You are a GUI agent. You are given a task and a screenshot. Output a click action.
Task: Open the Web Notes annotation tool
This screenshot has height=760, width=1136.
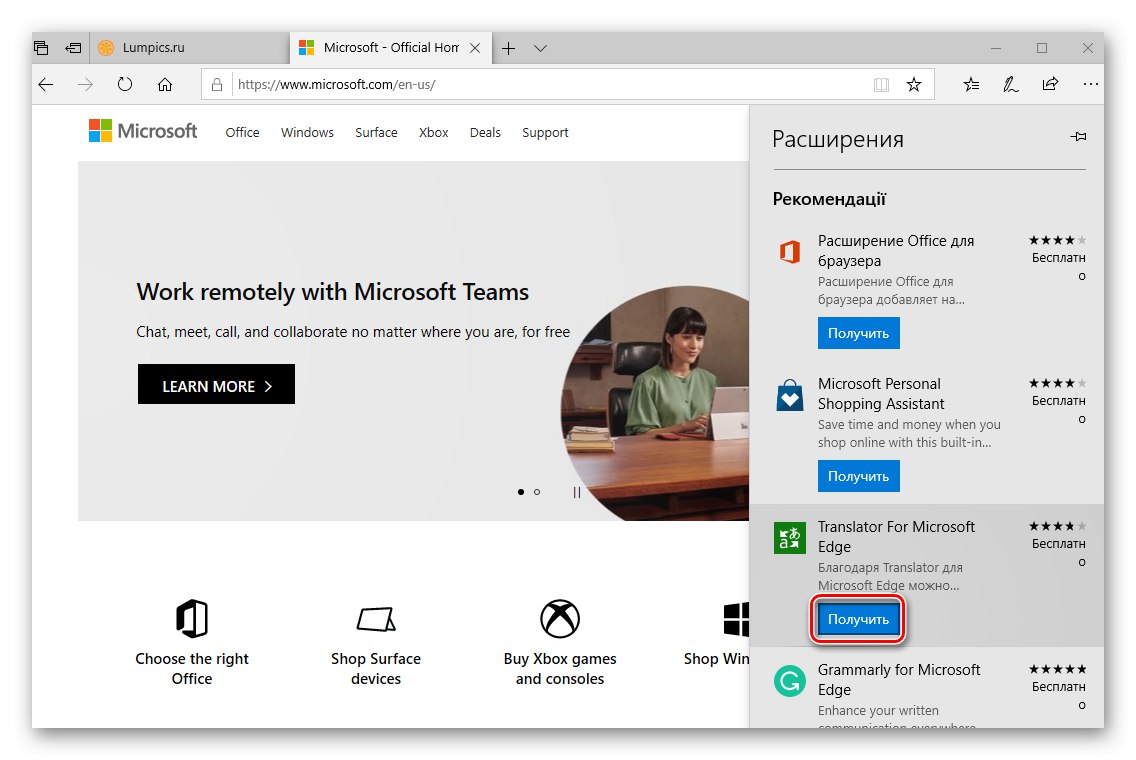[1010, 85]
